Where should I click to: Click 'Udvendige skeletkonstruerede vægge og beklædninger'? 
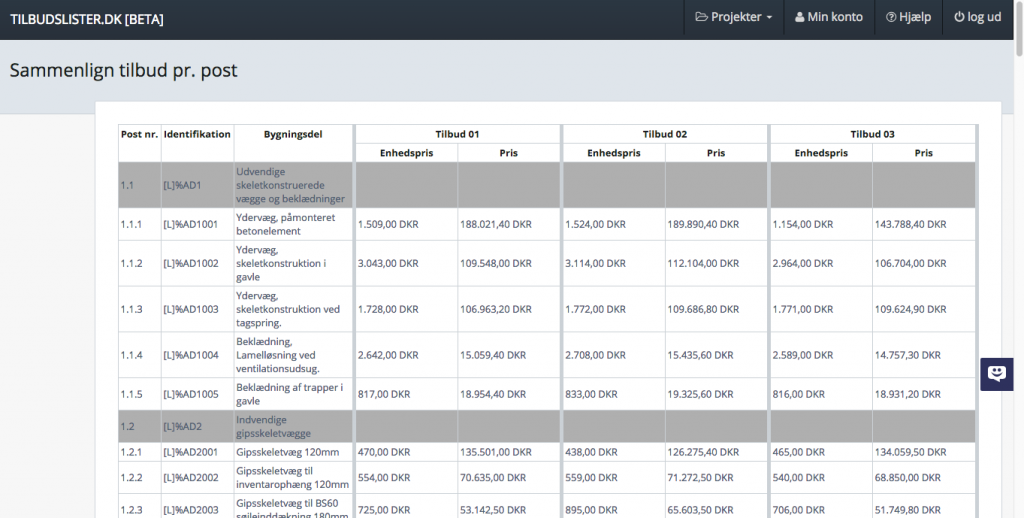click(x=291, y=186)
